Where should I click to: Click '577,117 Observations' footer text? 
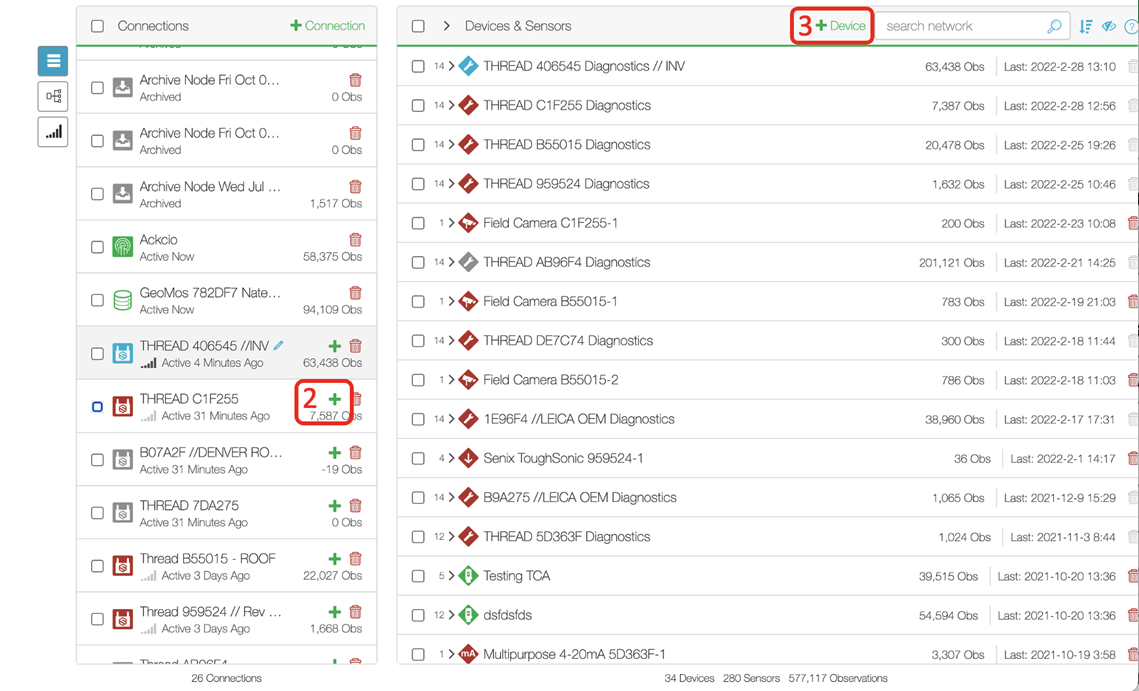click(838, 678)
